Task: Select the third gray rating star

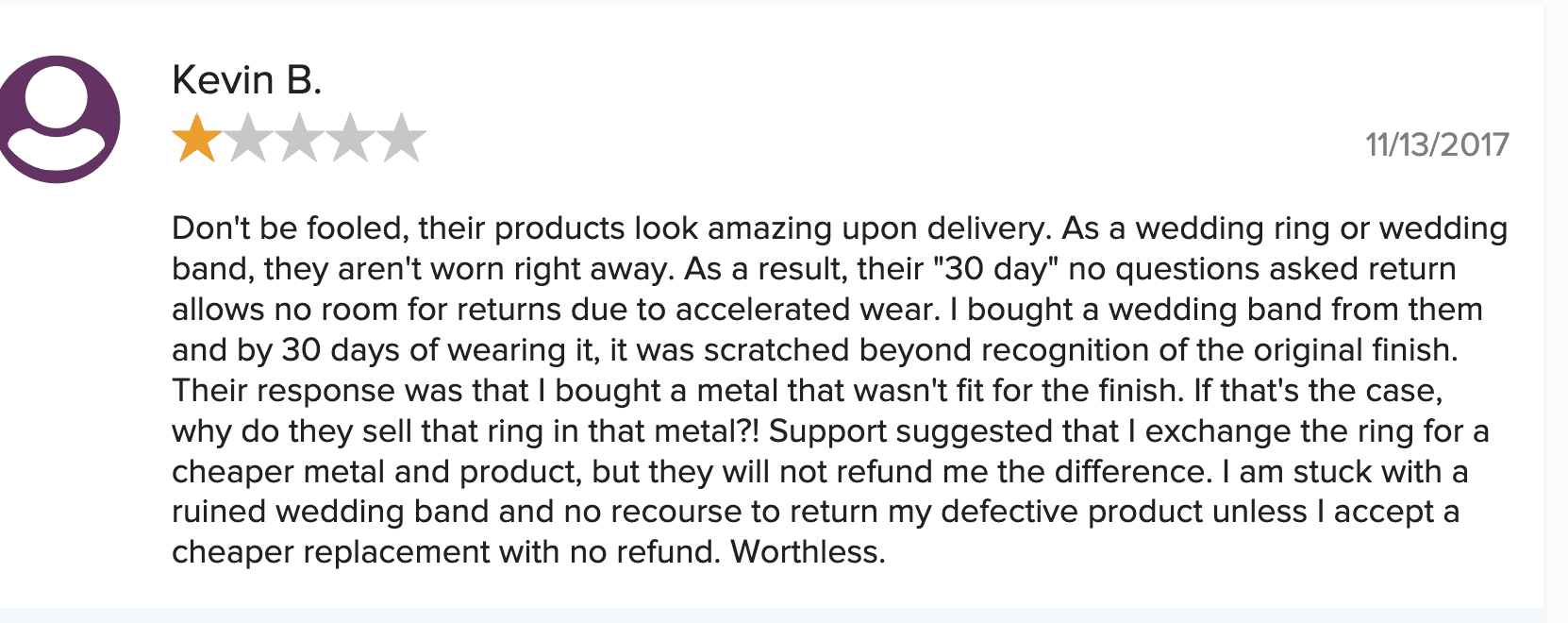Action: pyautogui.click(x=300, y=139)
